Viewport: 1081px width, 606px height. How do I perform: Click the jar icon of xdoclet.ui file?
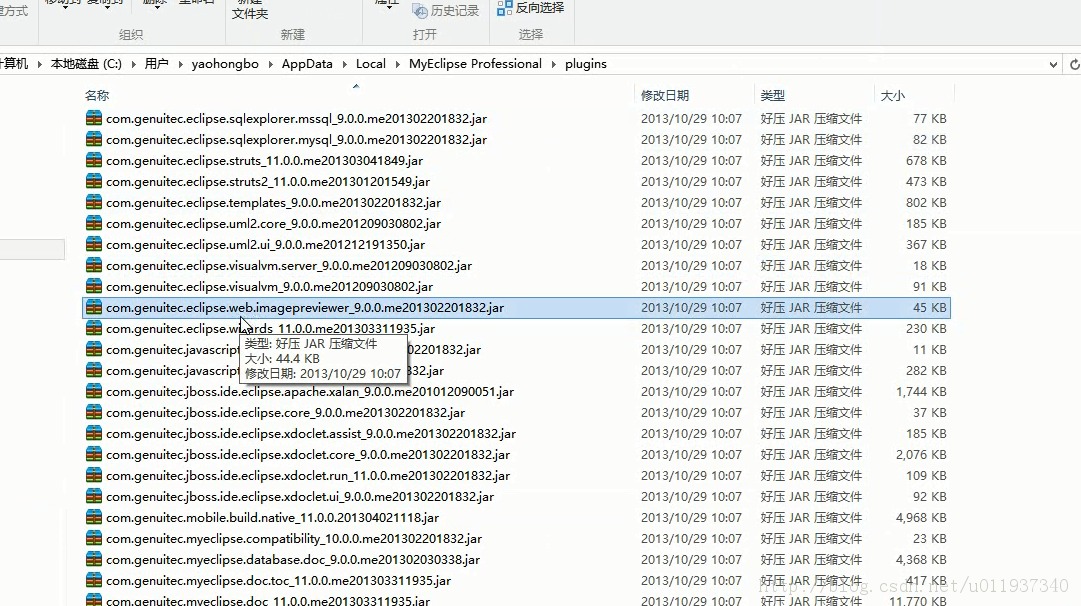pyautogui.click(x=94, y=496)
